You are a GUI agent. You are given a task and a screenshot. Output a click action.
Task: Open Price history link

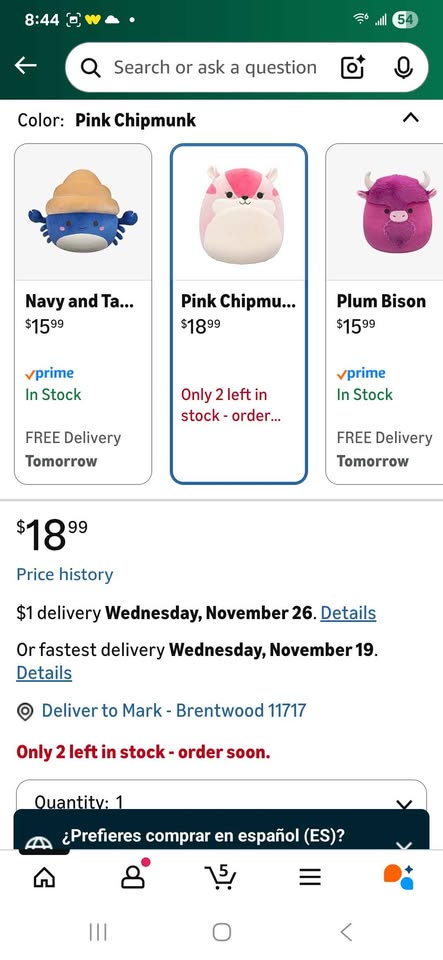pos(65,574)
